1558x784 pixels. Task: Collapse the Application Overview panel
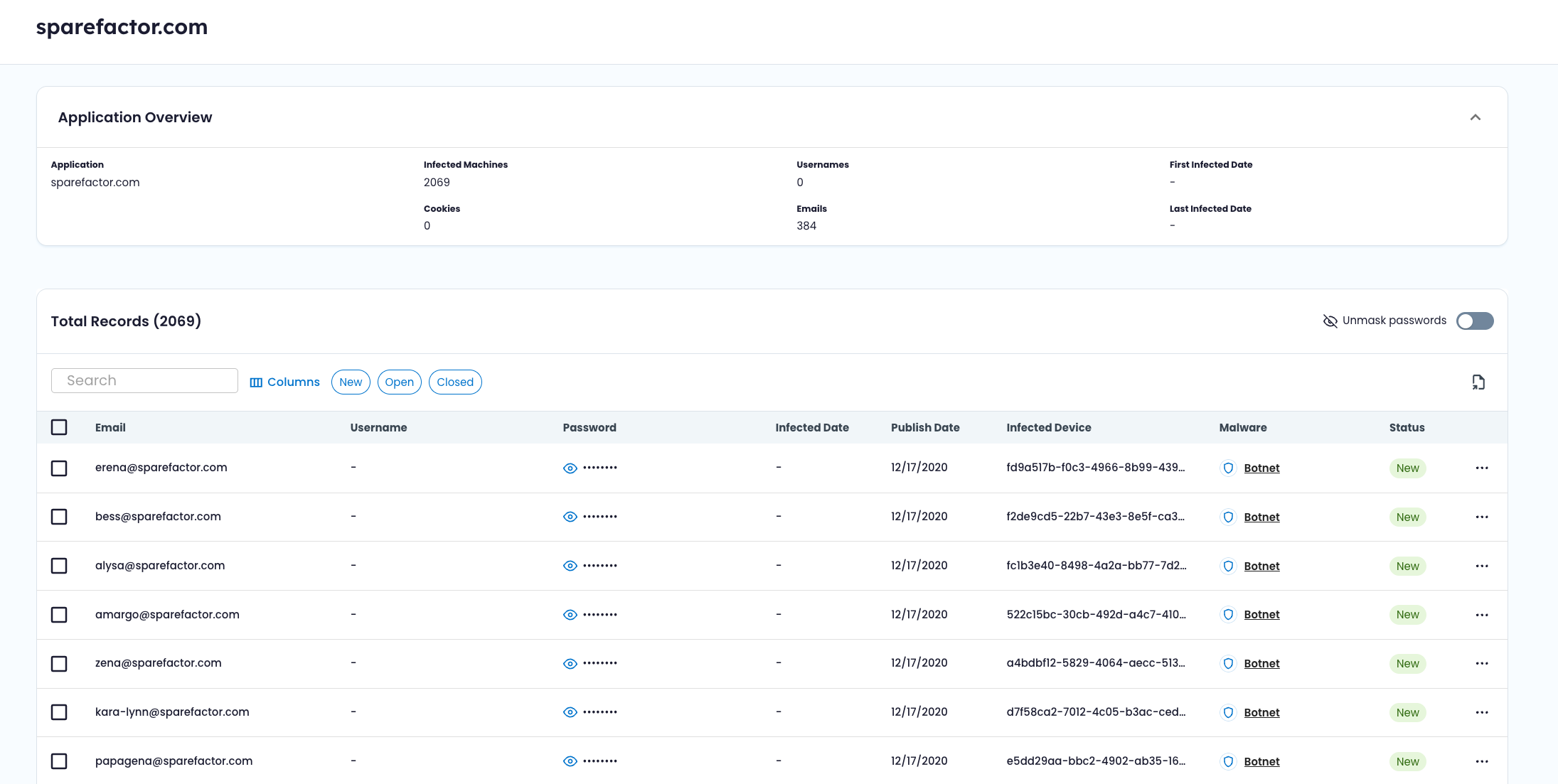(x=1476, y=117)
